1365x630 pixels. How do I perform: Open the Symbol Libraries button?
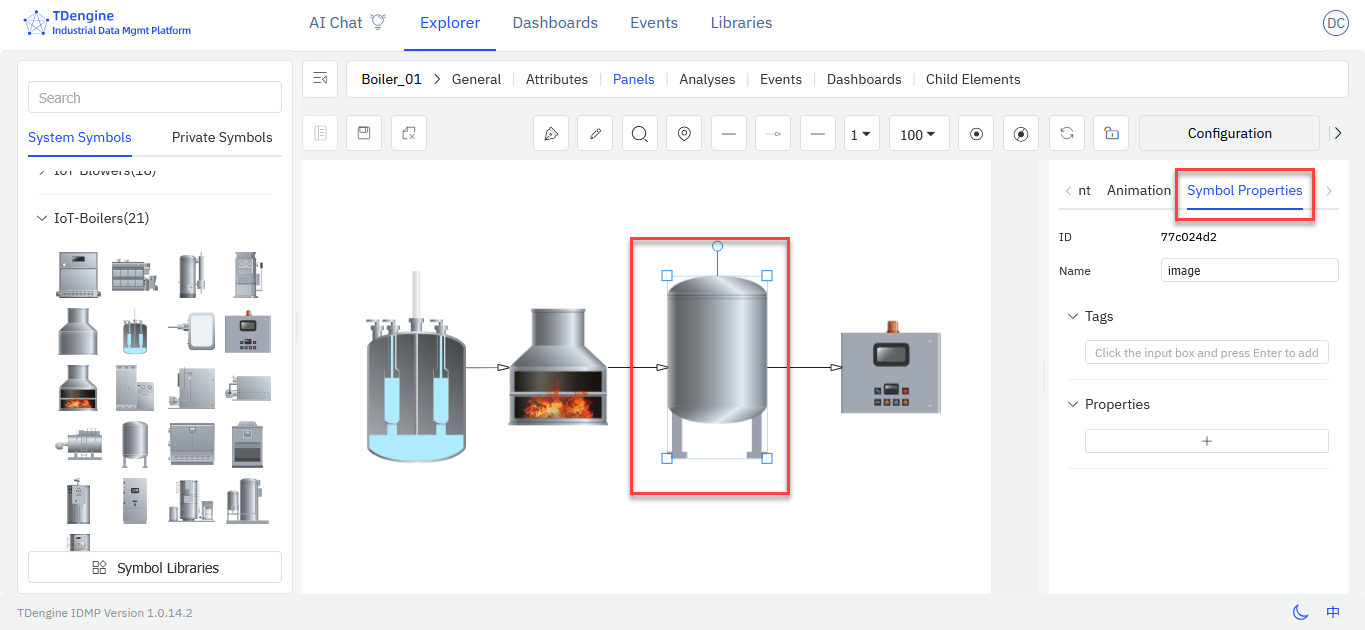tap(155, 567)
